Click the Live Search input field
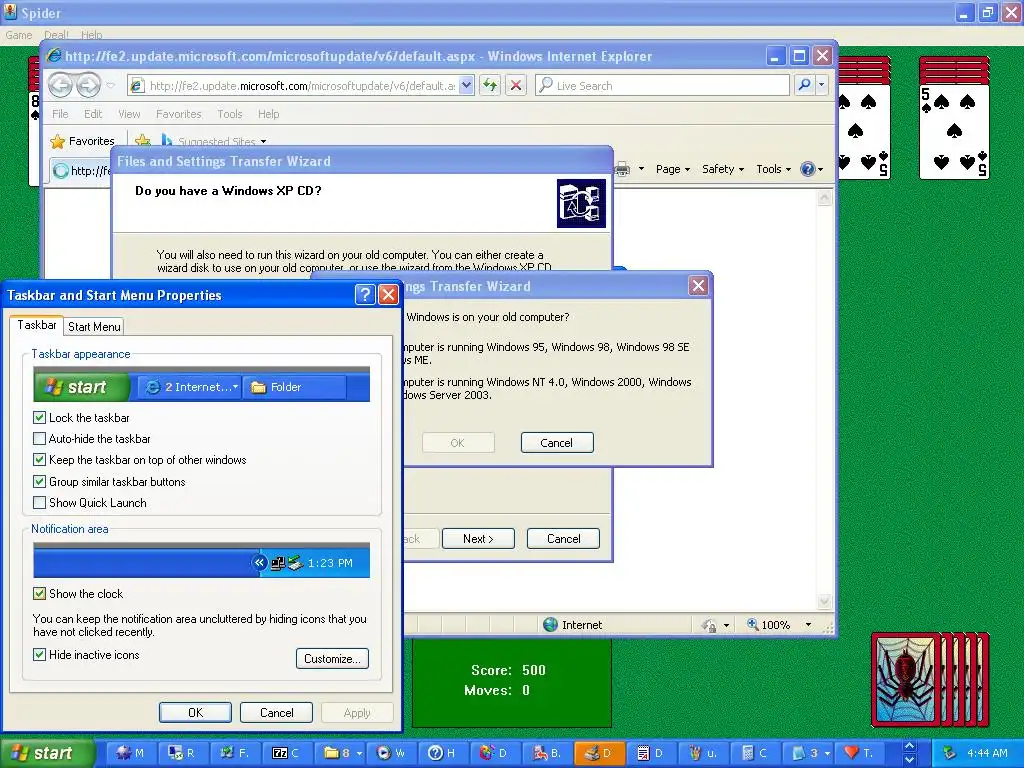This screenshot has height=768, width=1024. coord(662,85)
